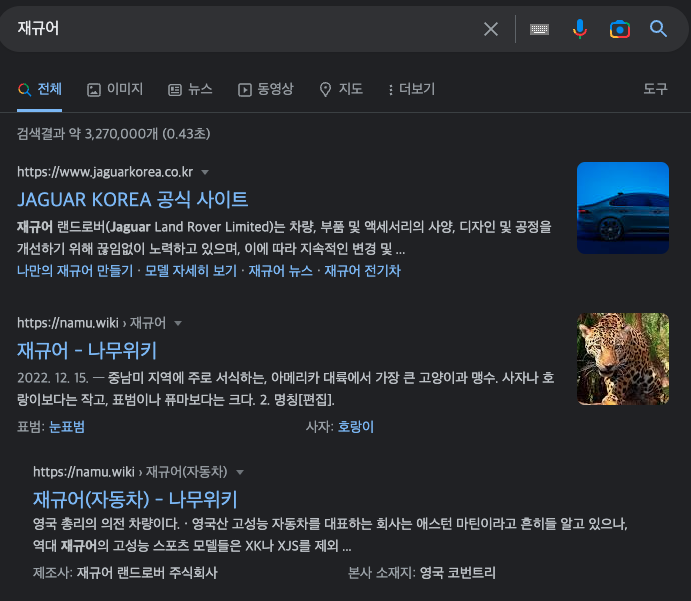Click the namu.wiki › 재규어(자동차) breadcrumb

[x=130, y=472]
